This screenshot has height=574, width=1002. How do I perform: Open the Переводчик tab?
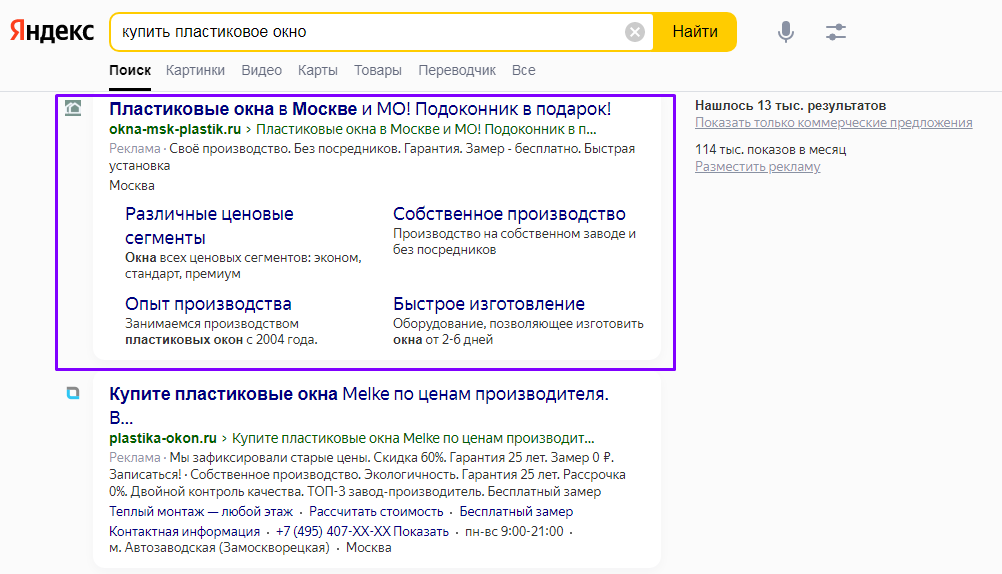click(457, 70)
